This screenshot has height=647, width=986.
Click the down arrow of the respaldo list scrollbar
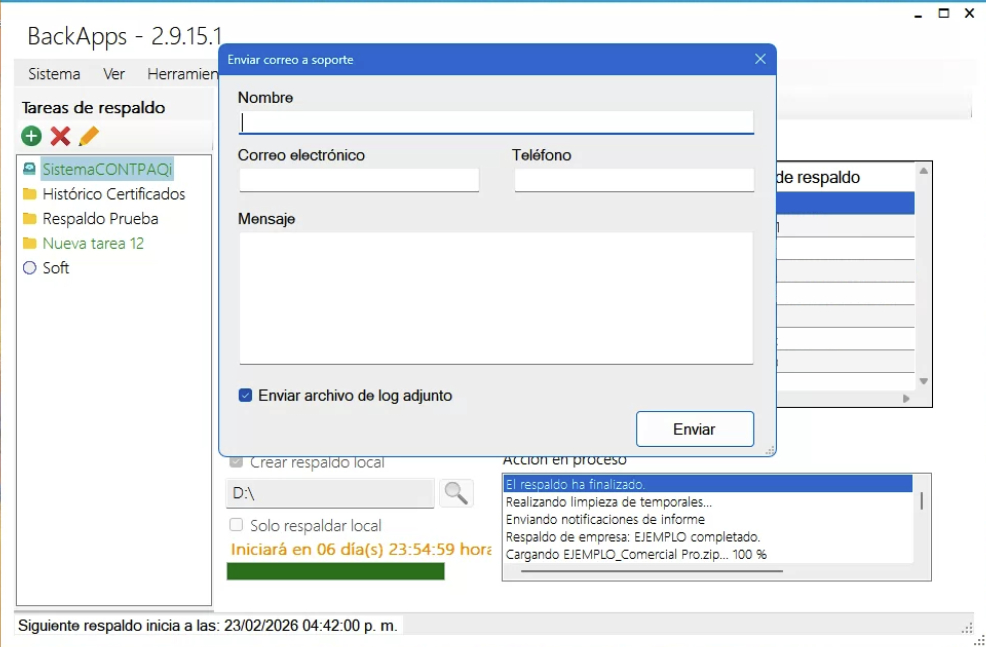923,381
